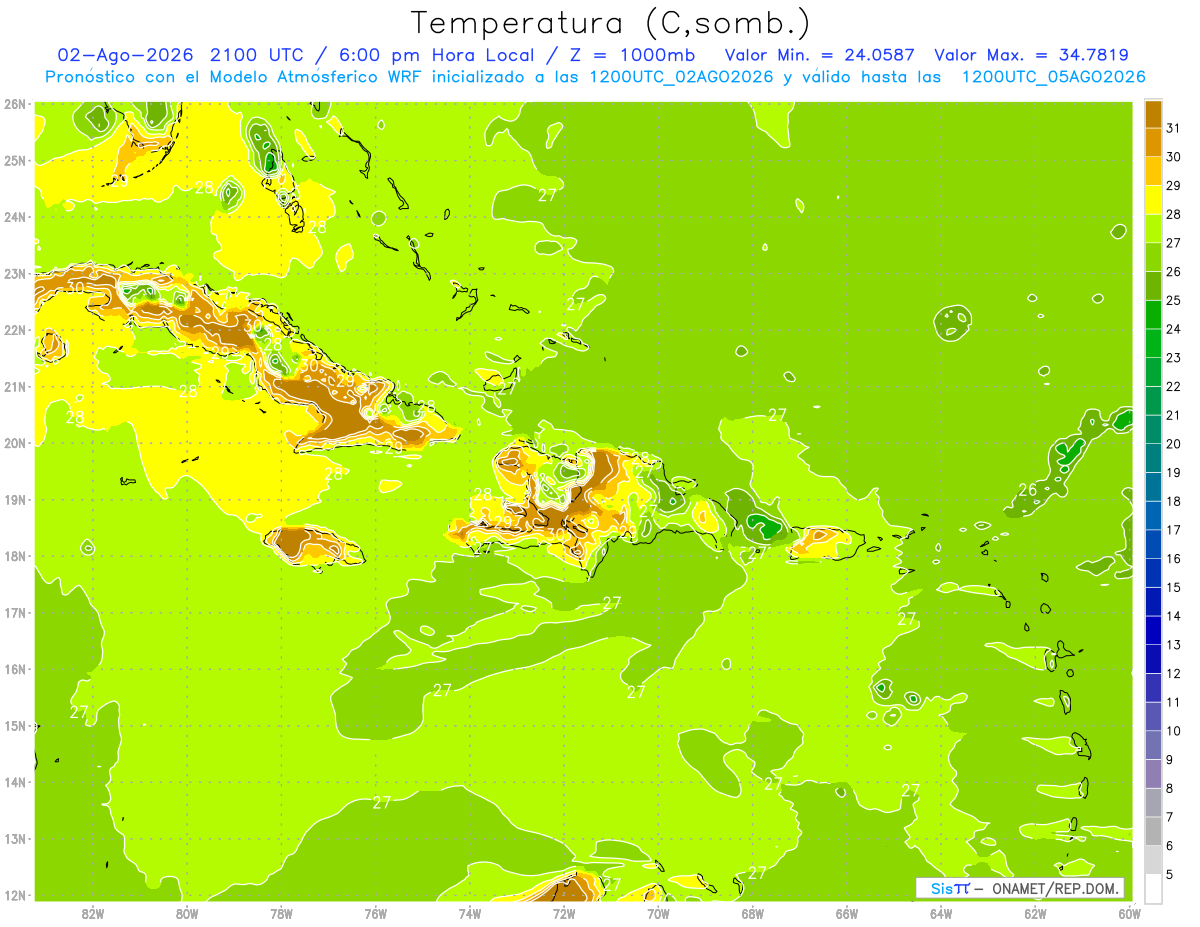The width and height of the screenshot is (1200, 927).
Task: Click legend scale value "10"
Action: tap(1173, 730)
